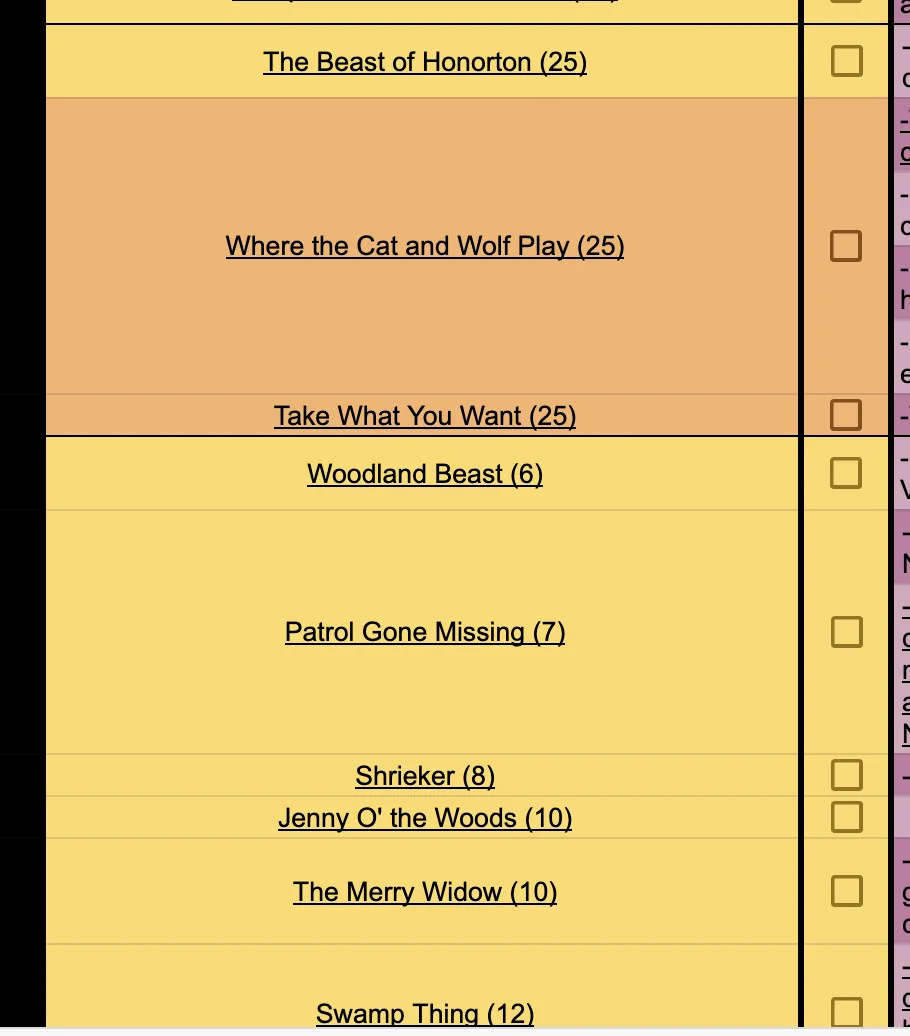
Task: Mark Where the Cat and Wolf Play complete
Action: (846, 245)
